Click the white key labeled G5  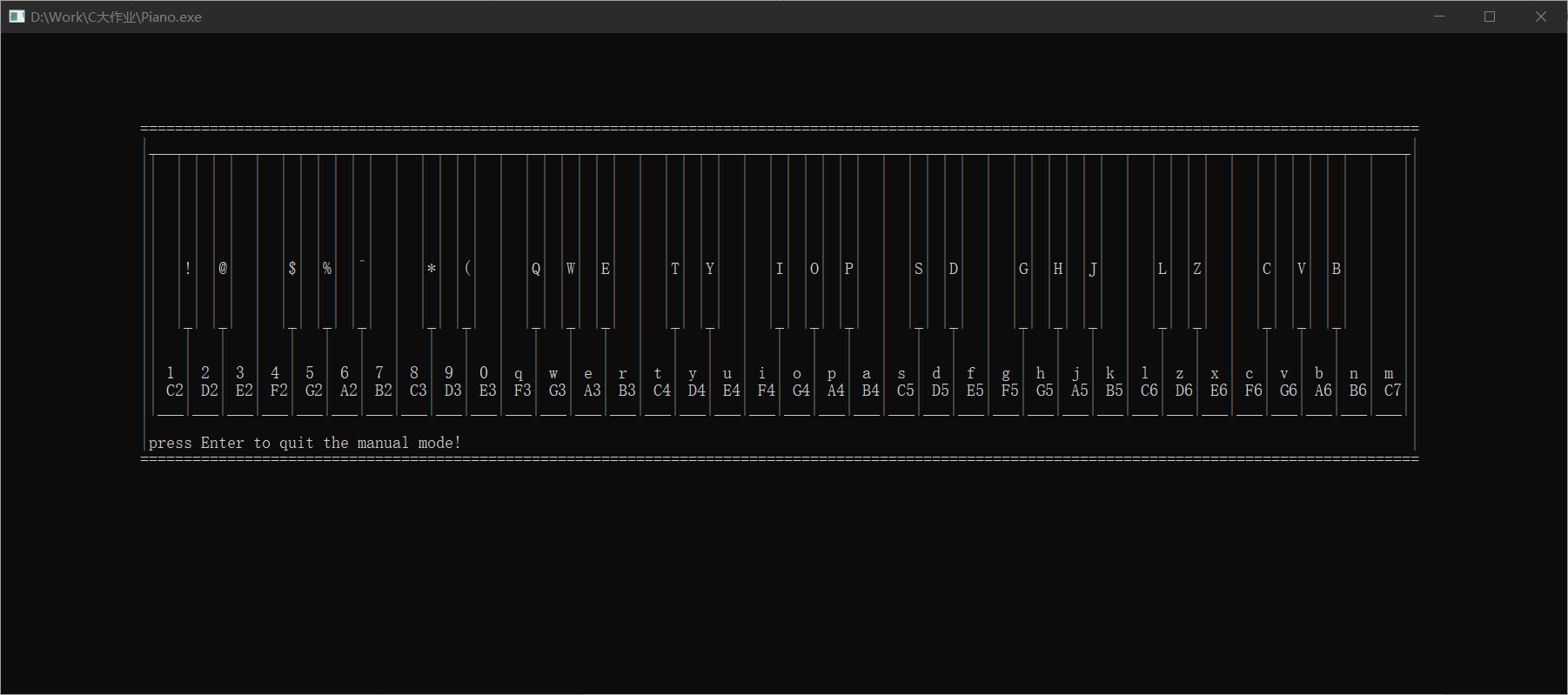click(1041, 383)
